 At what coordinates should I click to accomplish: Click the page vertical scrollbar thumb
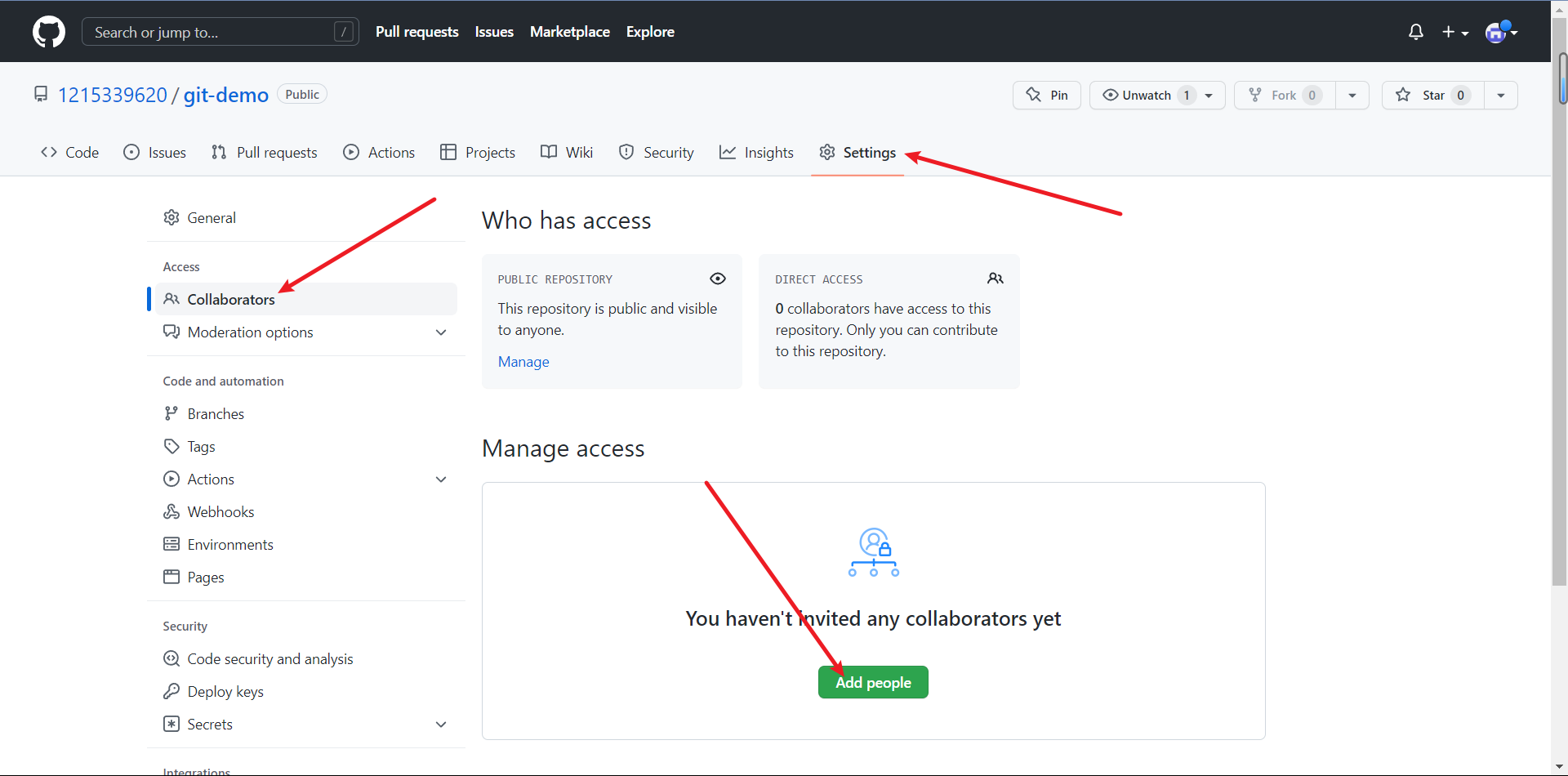coord(1560,302)
